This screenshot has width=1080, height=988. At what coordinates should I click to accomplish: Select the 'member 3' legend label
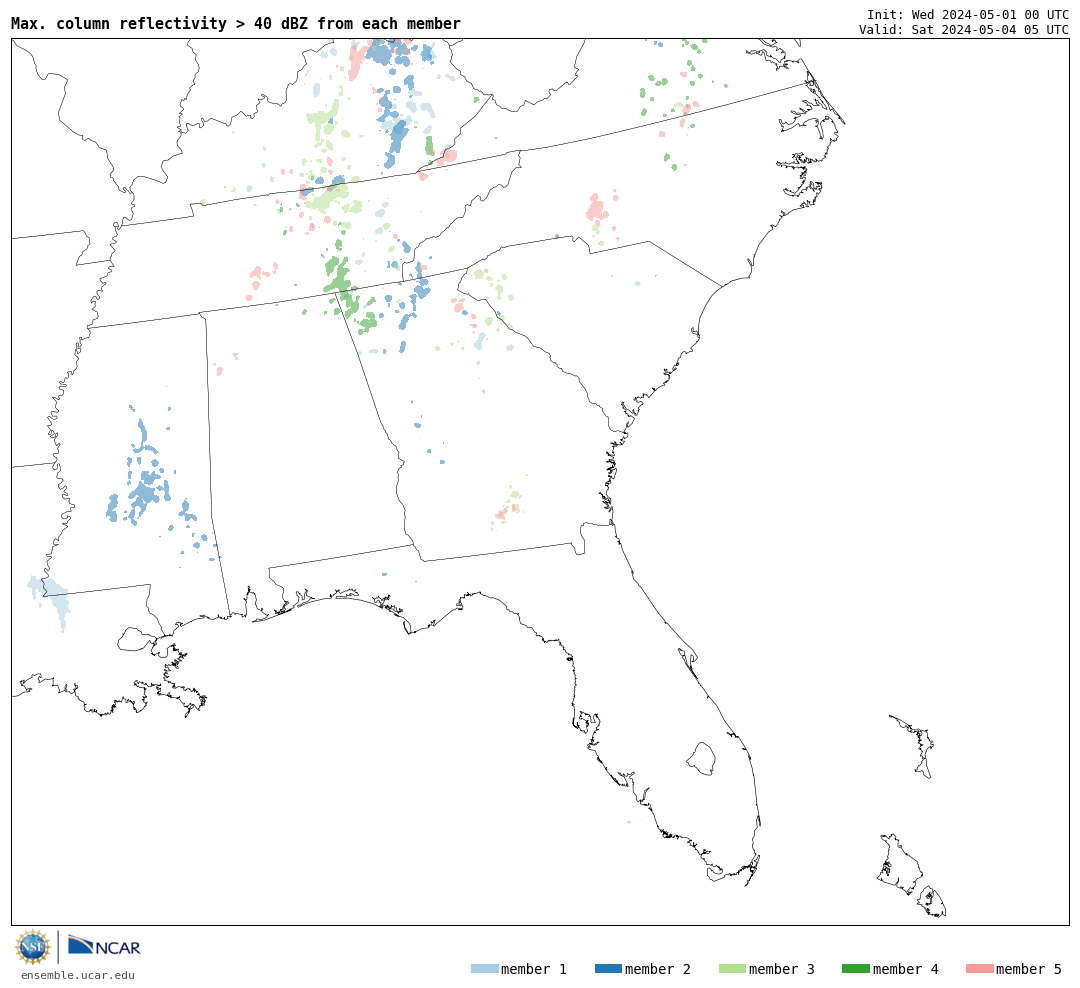coord(782,969)
